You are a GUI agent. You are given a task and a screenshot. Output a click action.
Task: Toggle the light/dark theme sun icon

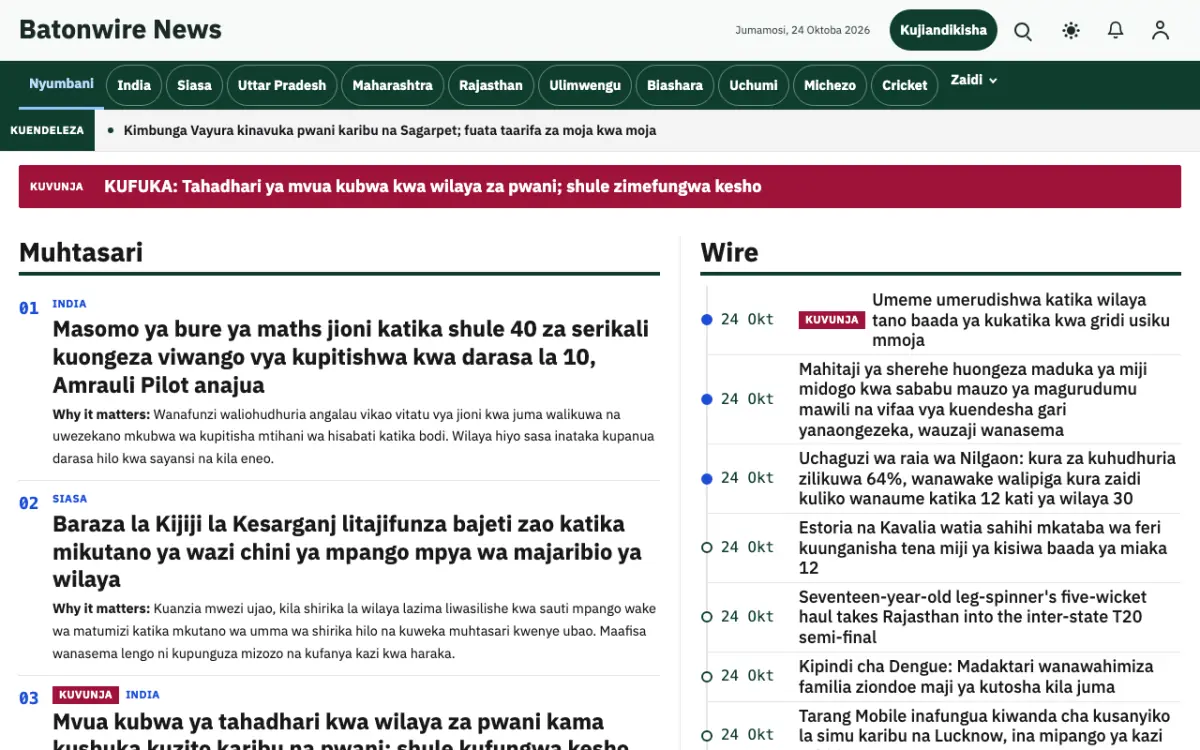coord(1071,31)
